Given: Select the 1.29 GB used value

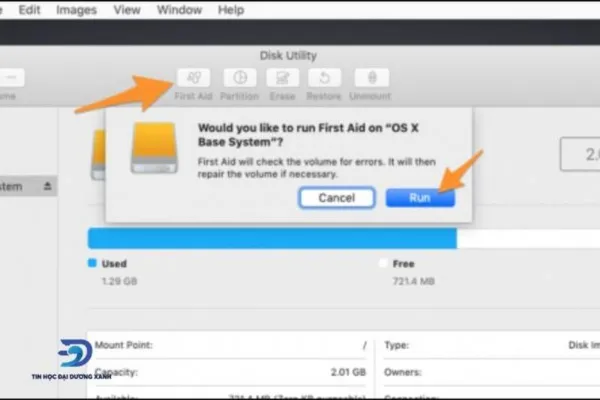Looking at the screenshot, I should pyautogui.click(x=119, y=281).
